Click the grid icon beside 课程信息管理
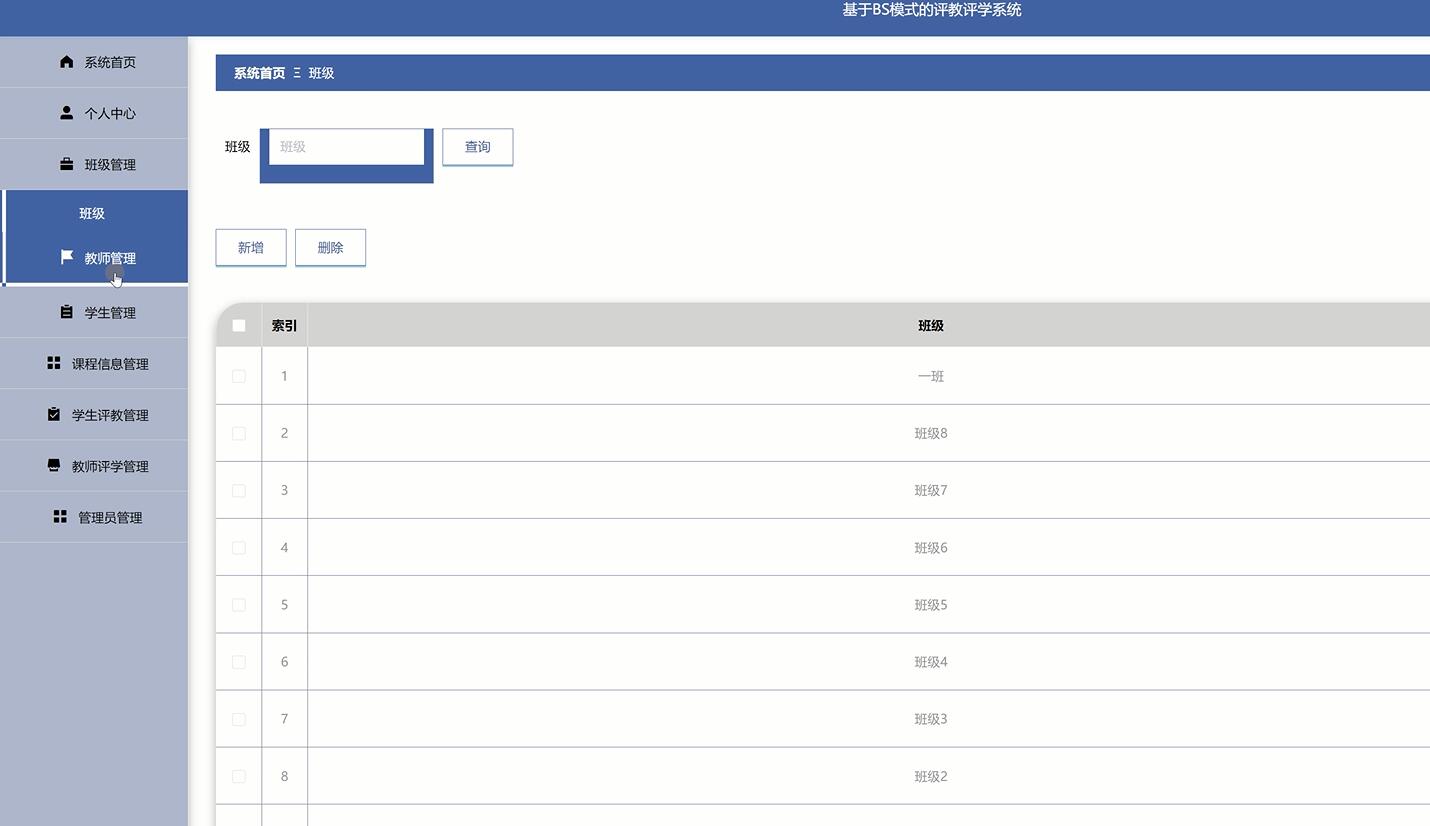The image size is (1430, 826). (x=54, y=363)
